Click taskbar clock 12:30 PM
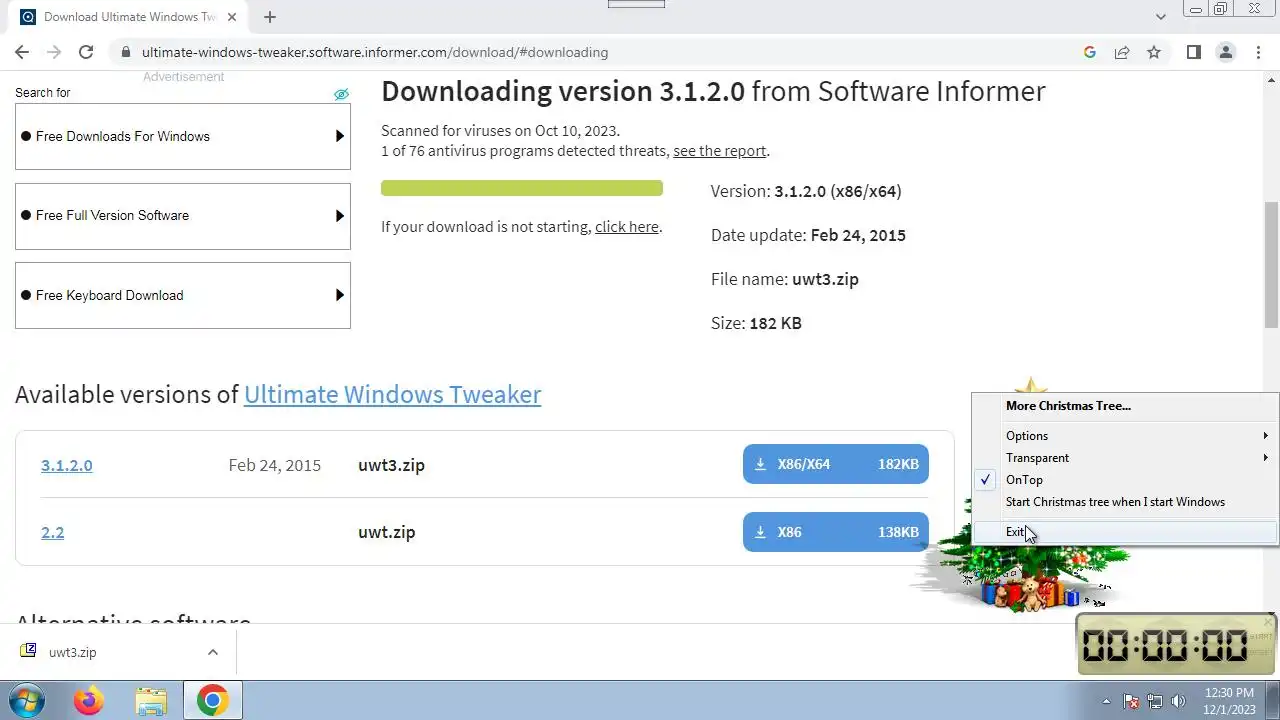 point(1230,701)
